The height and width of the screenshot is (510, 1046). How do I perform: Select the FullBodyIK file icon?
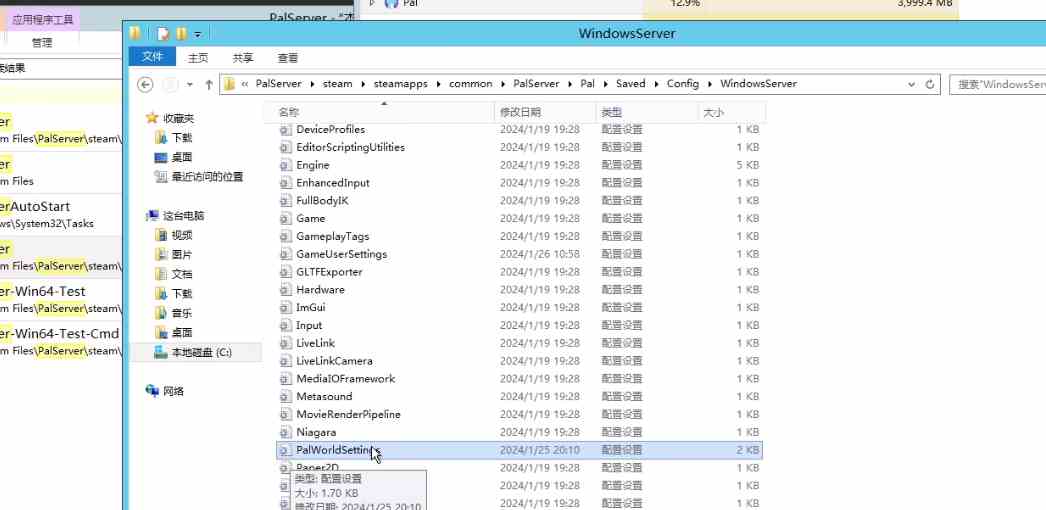(x=286, y=201)
